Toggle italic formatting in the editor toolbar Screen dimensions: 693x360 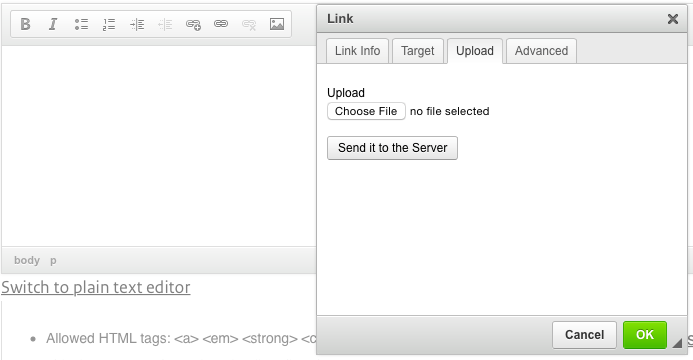click(x=53, y=24)
